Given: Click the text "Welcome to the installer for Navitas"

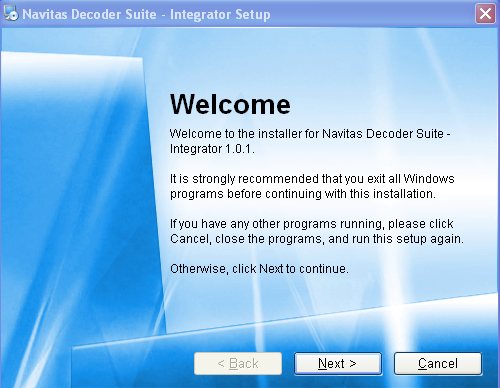Looking at the screenshot, I should [x=310, y=141].
